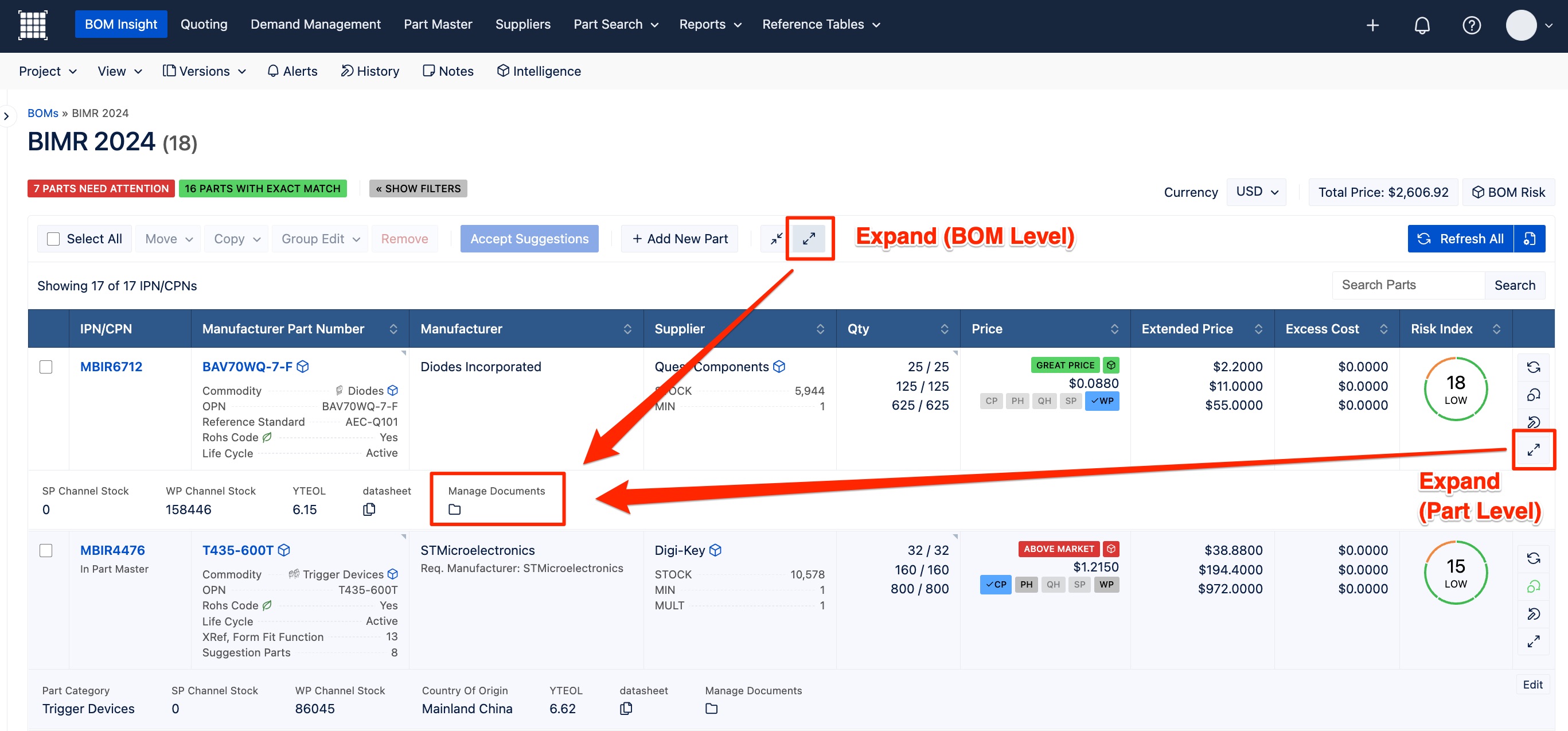Switch to the Quoting tab
Viewport: 1568px width, 731px height.
204,24
